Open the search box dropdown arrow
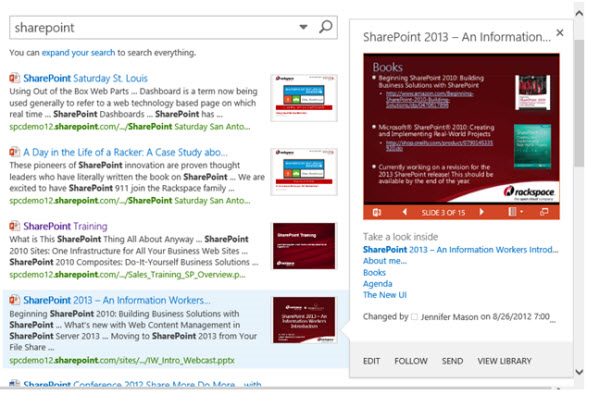The image size is (600, 403). click(303, 27)
